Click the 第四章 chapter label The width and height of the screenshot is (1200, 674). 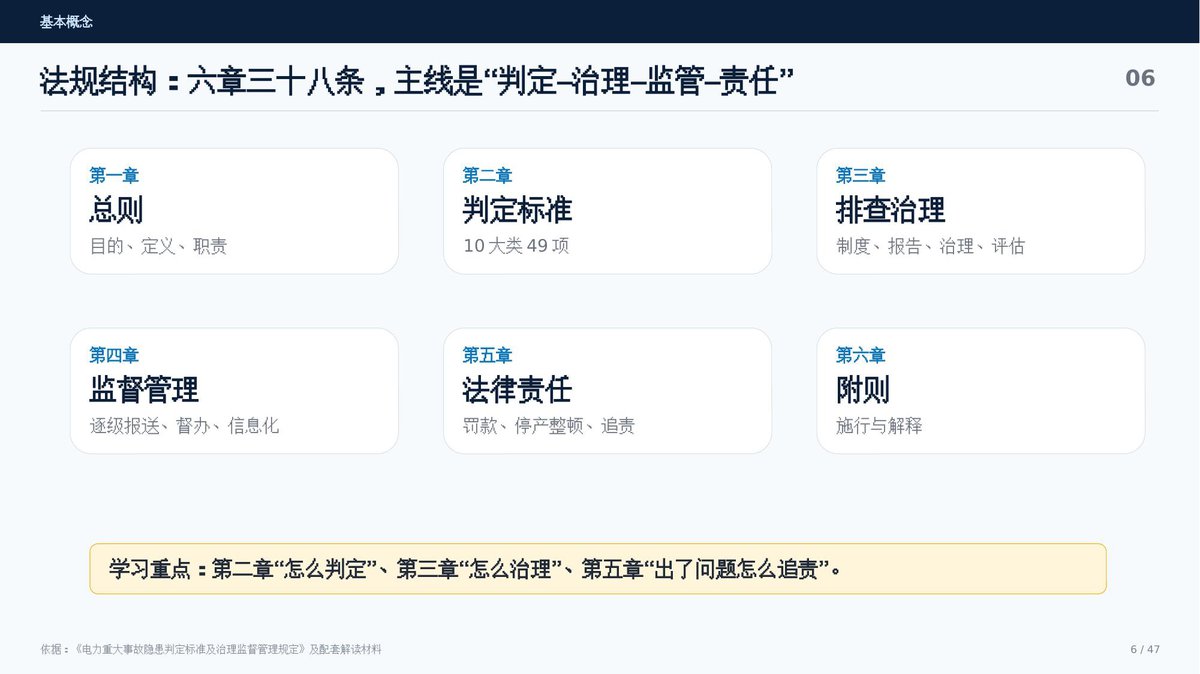pos(114,355)
